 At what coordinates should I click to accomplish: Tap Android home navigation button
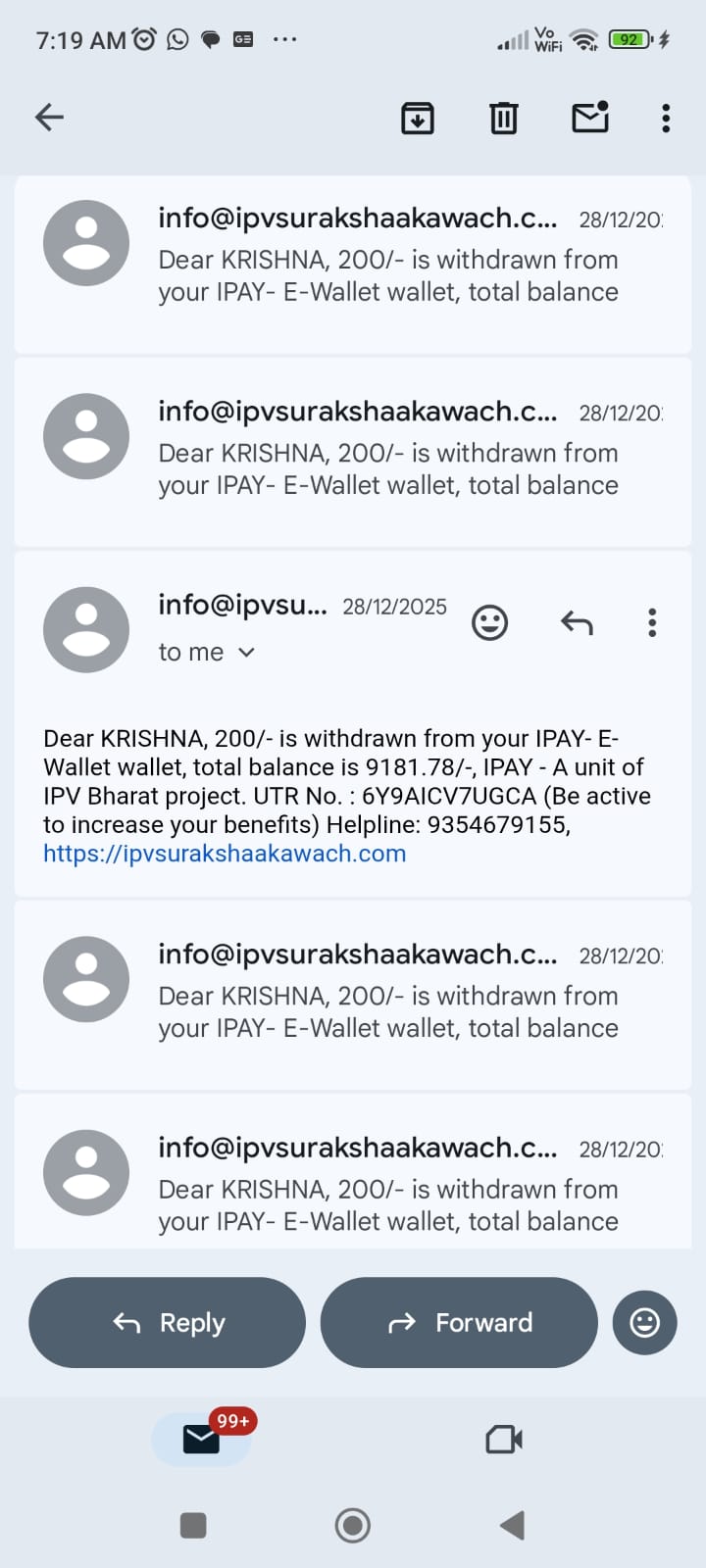click(353, 1525)
